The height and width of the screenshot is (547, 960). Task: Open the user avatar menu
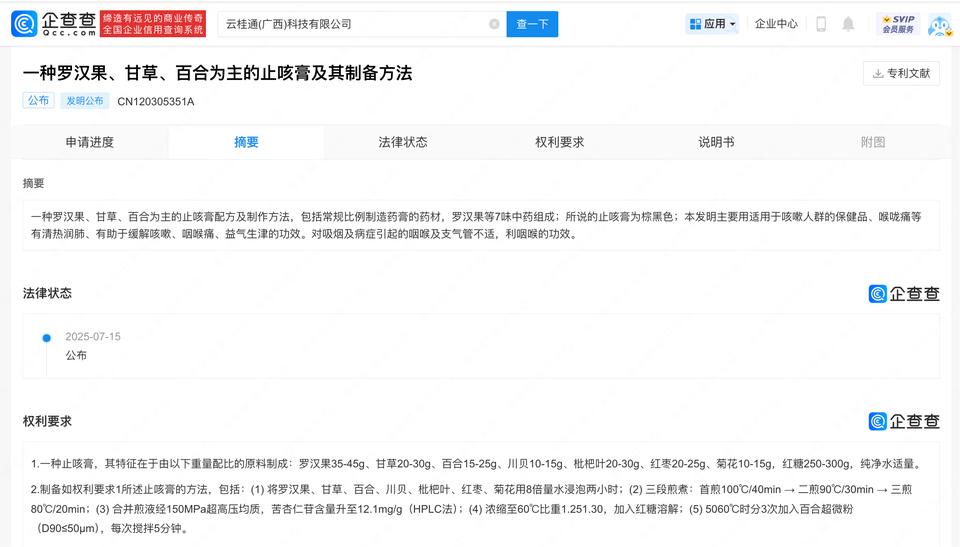pos(939,24)
